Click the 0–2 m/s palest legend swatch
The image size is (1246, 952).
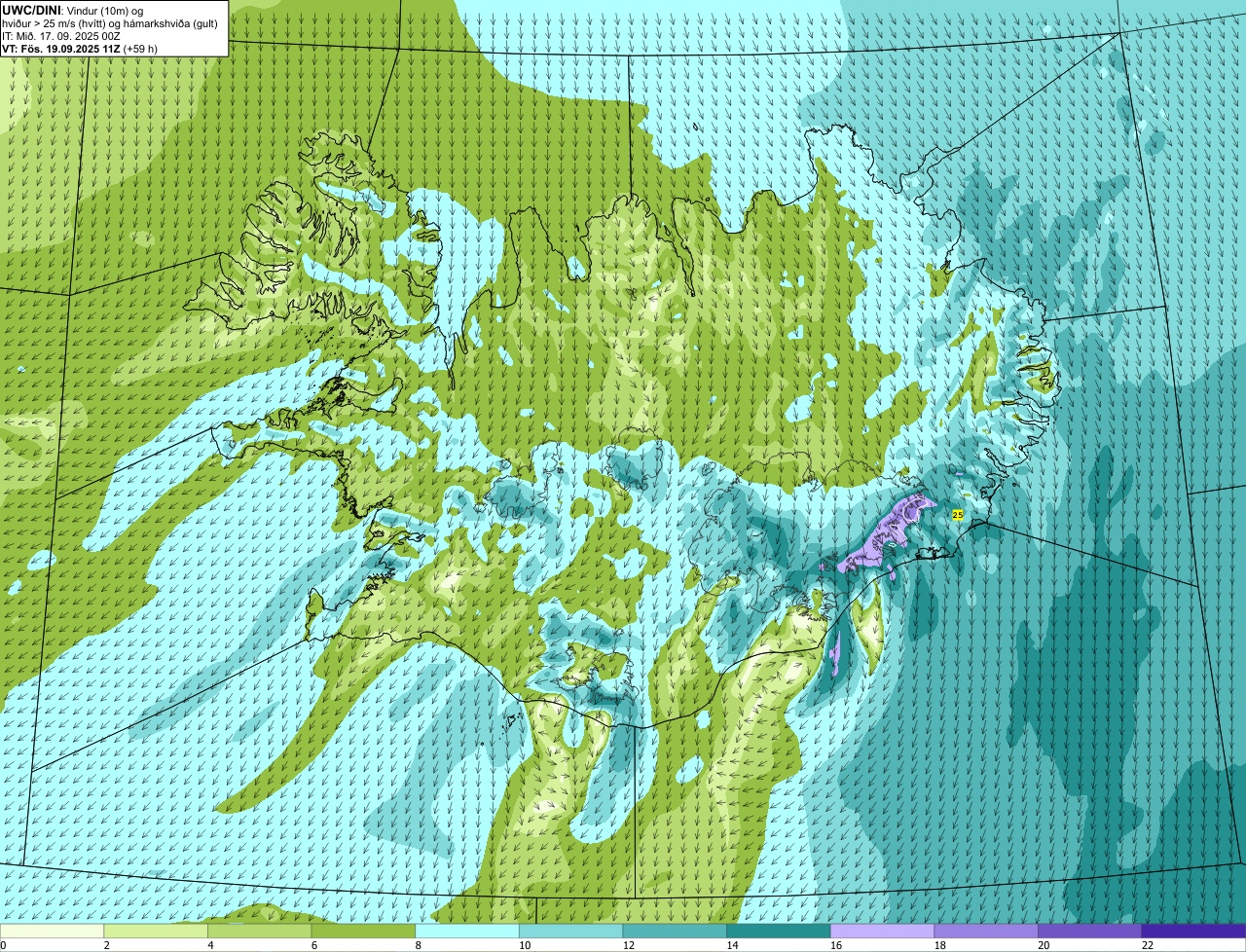tap(52, 931)
